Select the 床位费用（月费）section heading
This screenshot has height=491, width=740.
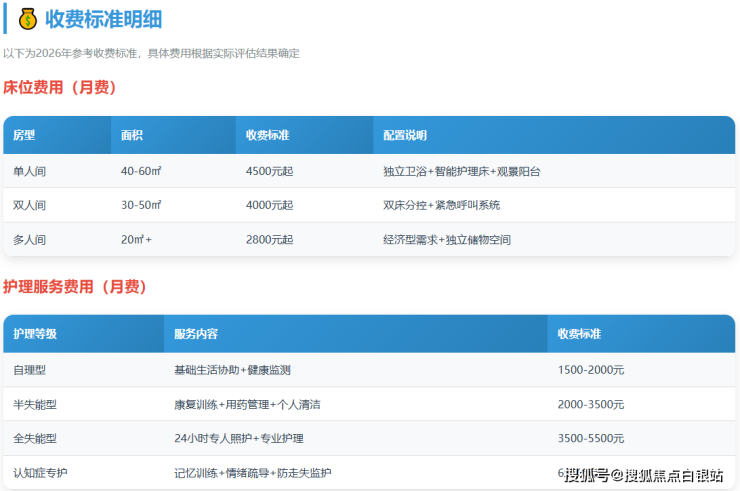coord(60,88)
